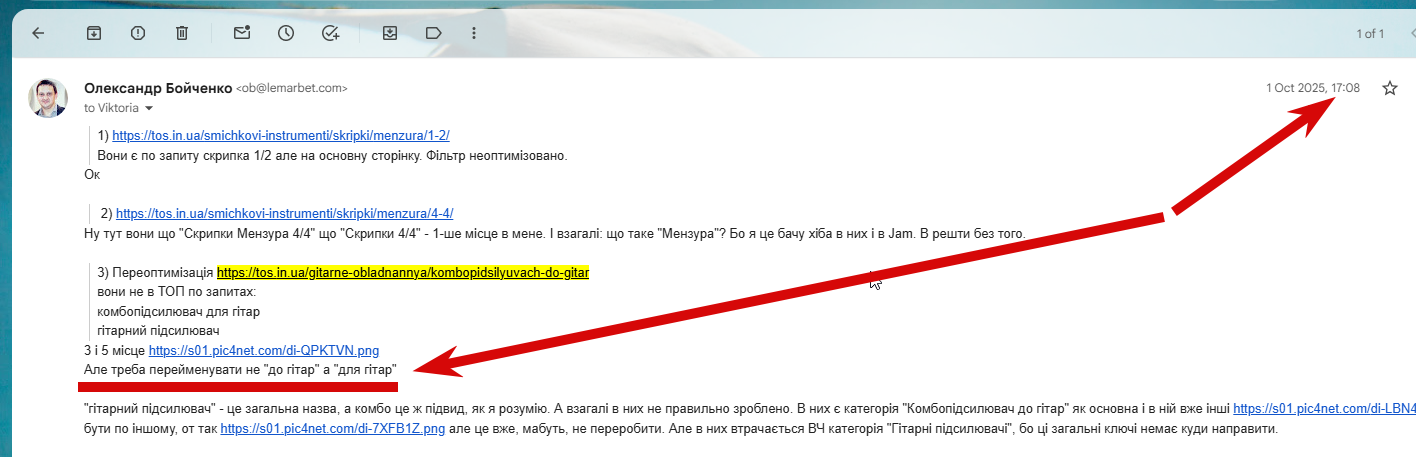1416x457 pixels.
Task: Add the email to Tasks
Action: point(331,33)
